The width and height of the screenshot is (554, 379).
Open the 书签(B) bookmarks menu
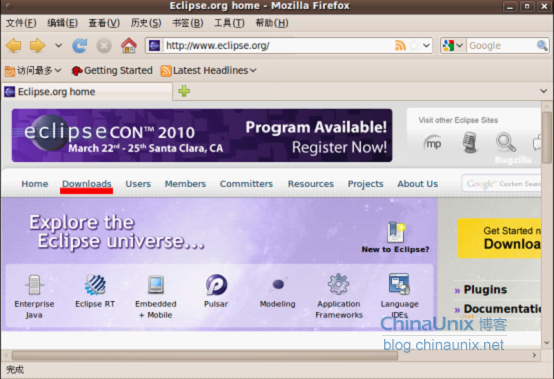pos(188,23)
